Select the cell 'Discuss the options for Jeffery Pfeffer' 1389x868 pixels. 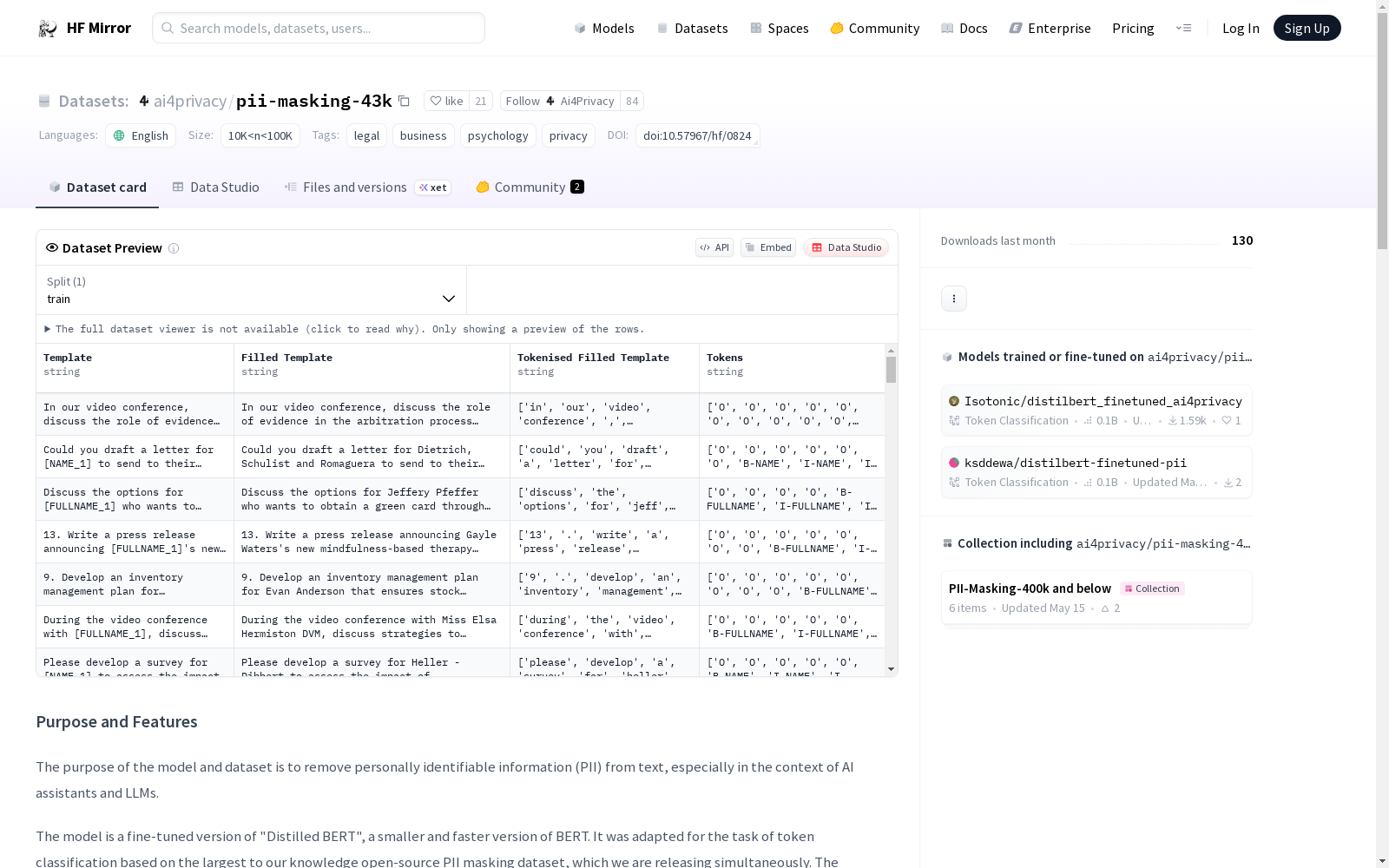click(x=372, y=499)
